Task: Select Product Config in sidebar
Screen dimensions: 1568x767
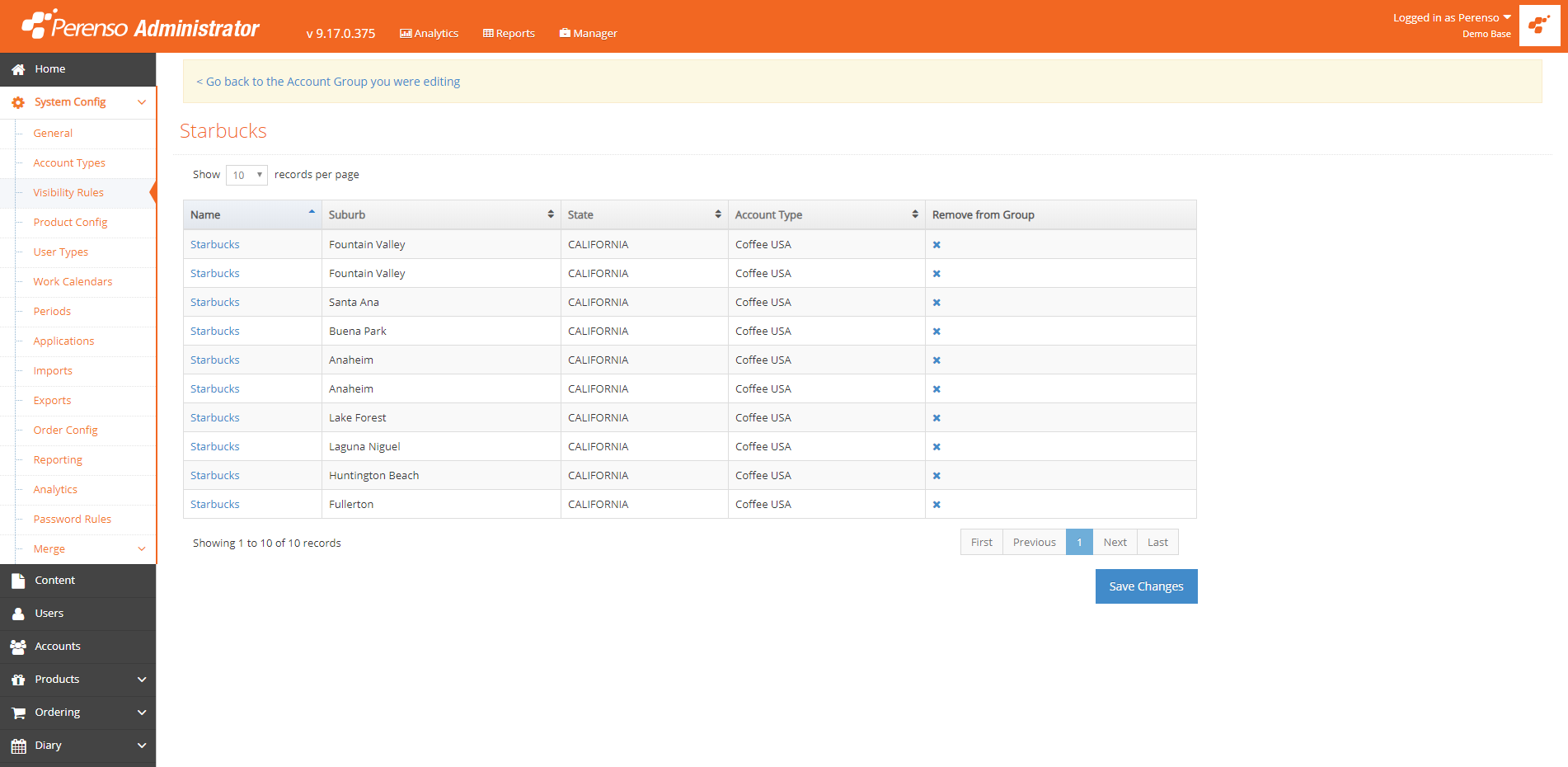Action: tap(70, 223)
